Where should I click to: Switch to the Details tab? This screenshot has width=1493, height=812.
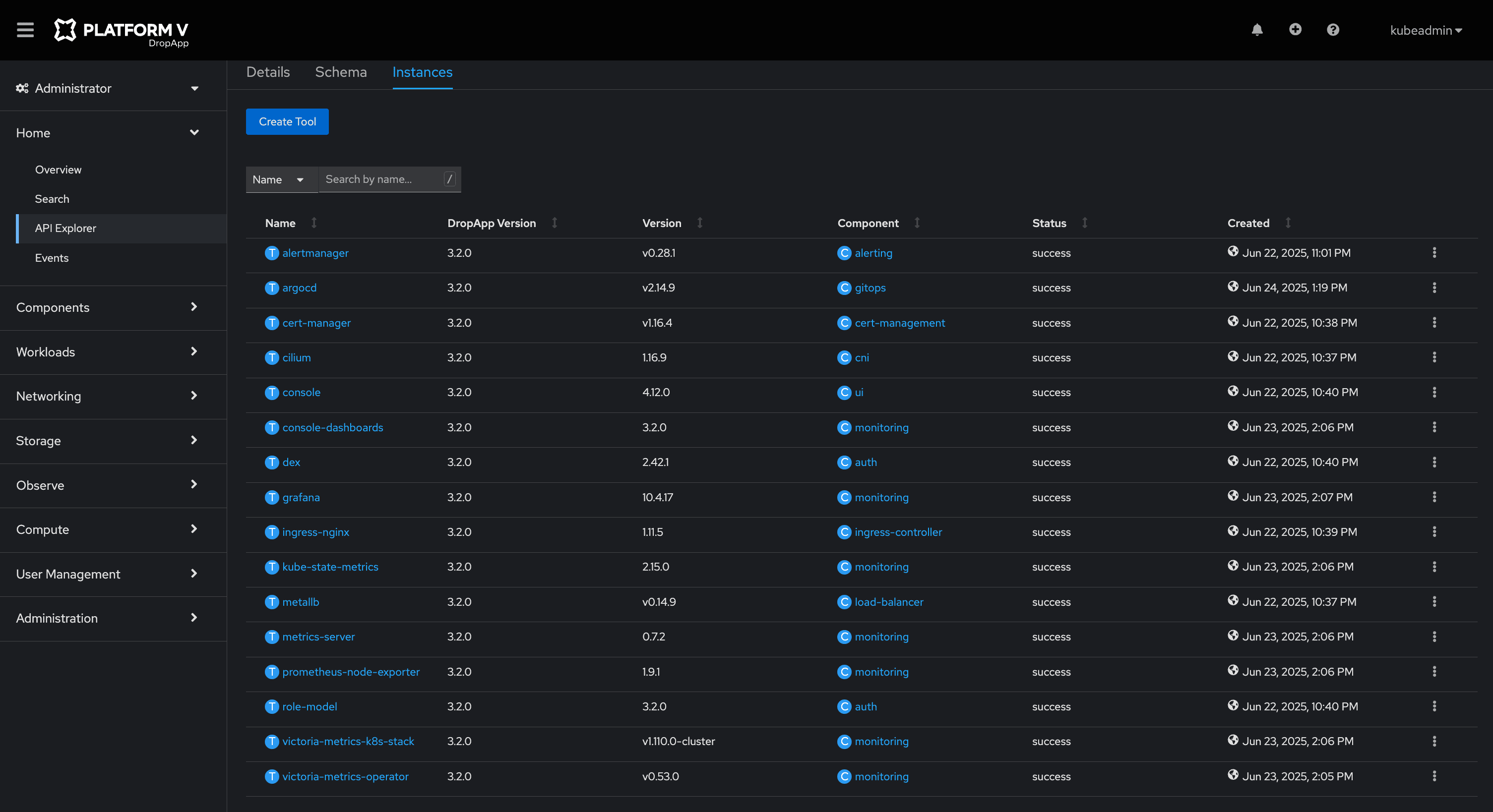(x=268, y=72)
